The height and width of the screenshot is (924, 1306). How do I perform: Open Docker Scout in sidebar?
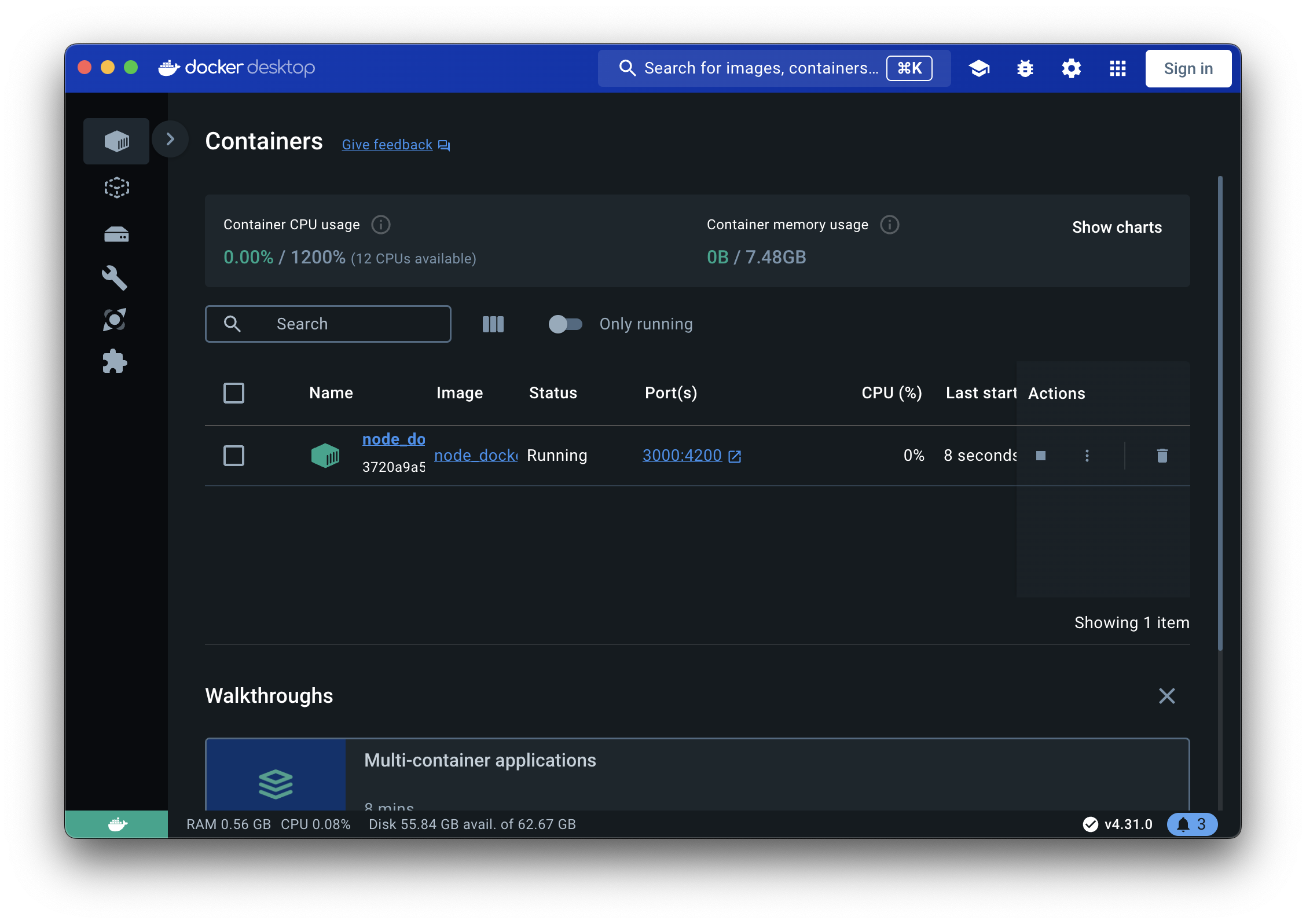pyautogui.click(x=115, y=320)
